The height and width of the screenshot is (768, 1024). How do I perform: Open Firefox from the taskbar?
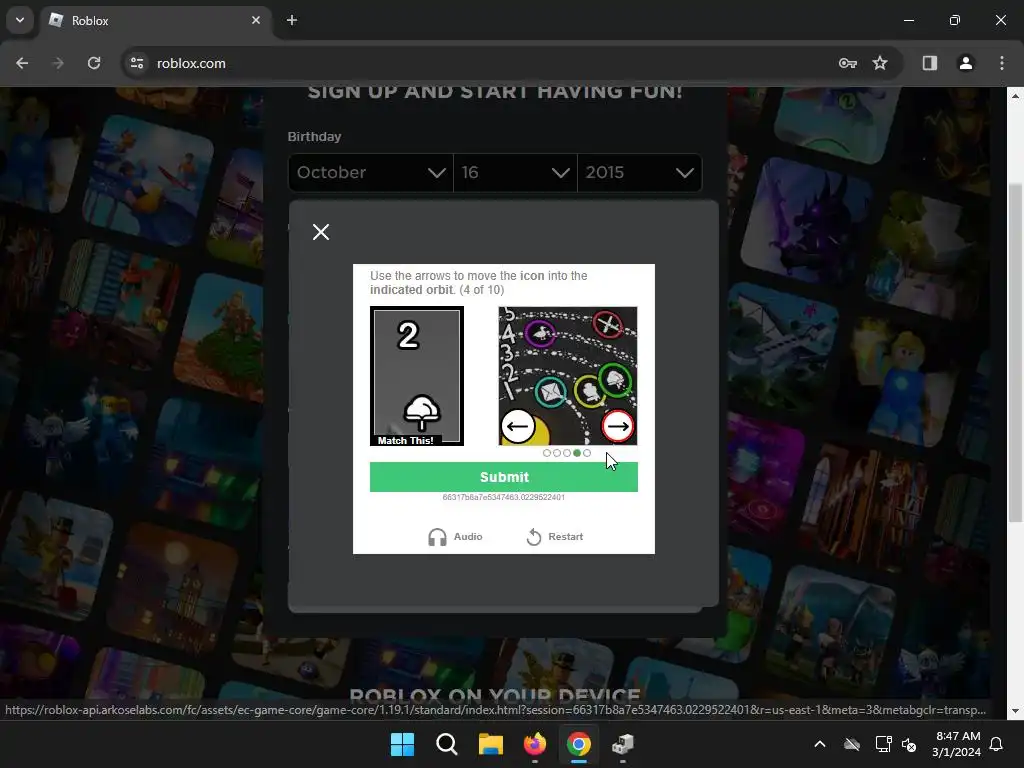(535, 744)
